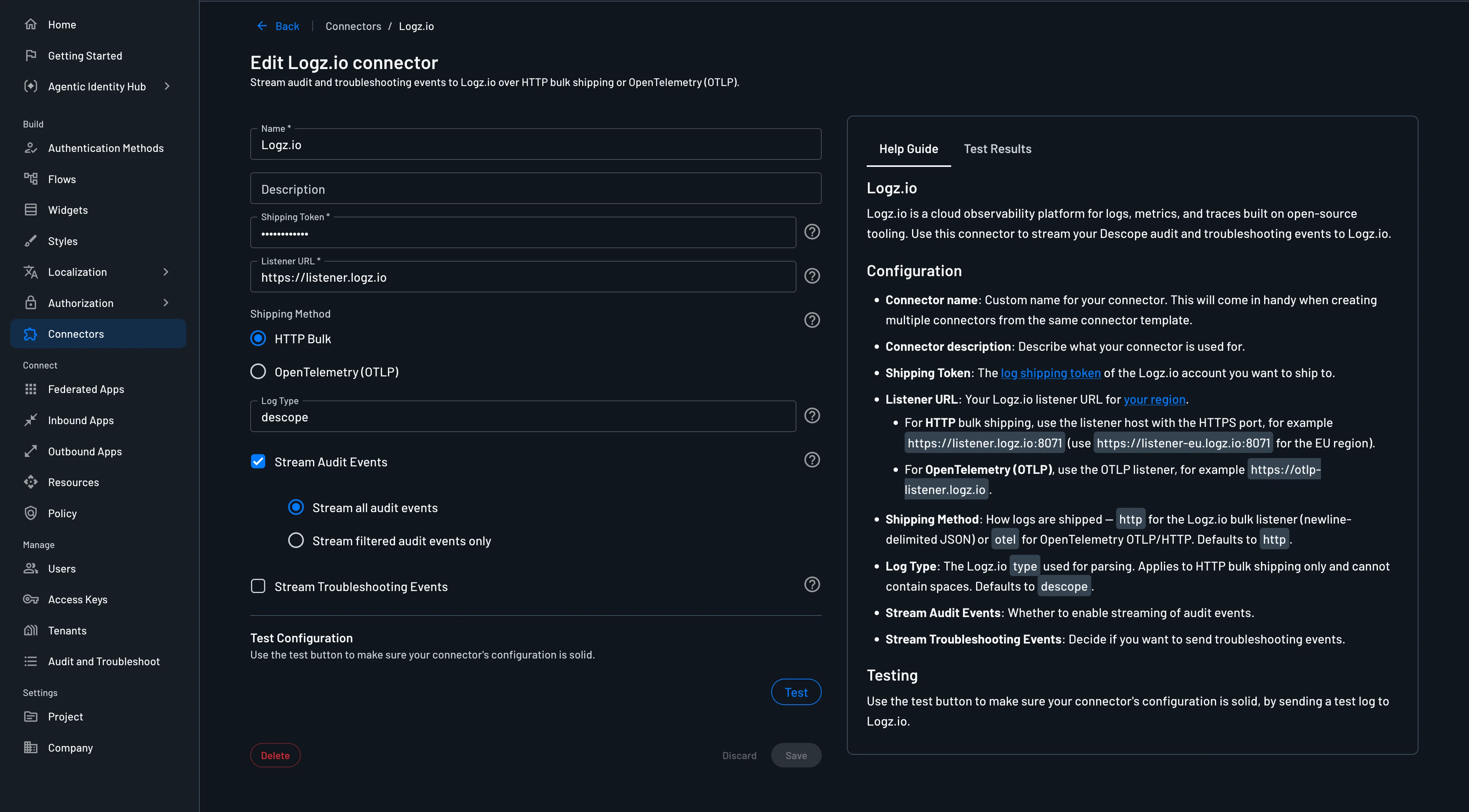Open help tooltip for Stream Troubleshooting Events
This screenshot has width=1469, height=812.
pos(812,584)
